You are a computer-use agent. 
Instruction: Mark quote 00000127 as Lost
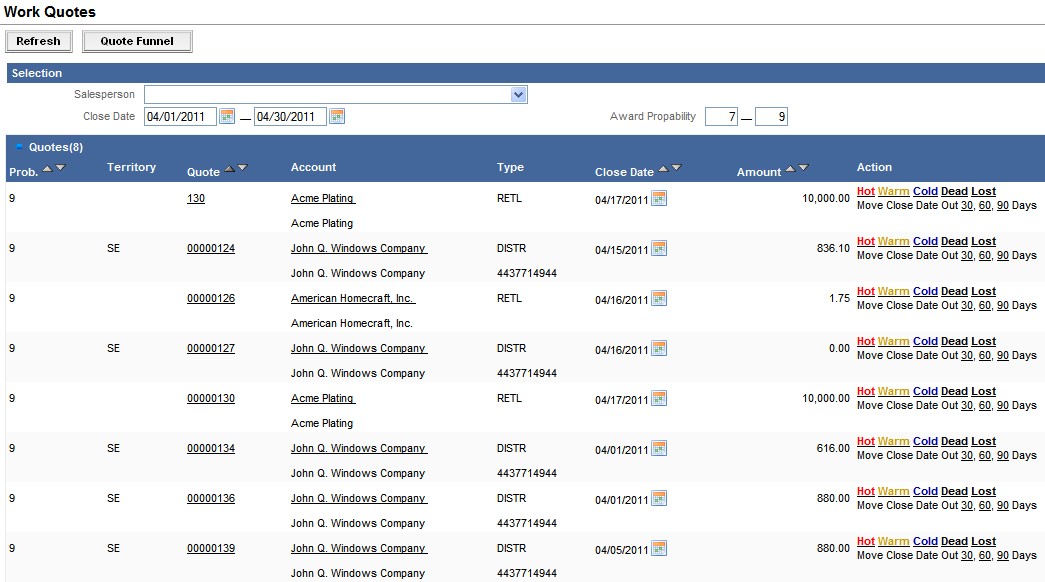click(x=983, y=341)
